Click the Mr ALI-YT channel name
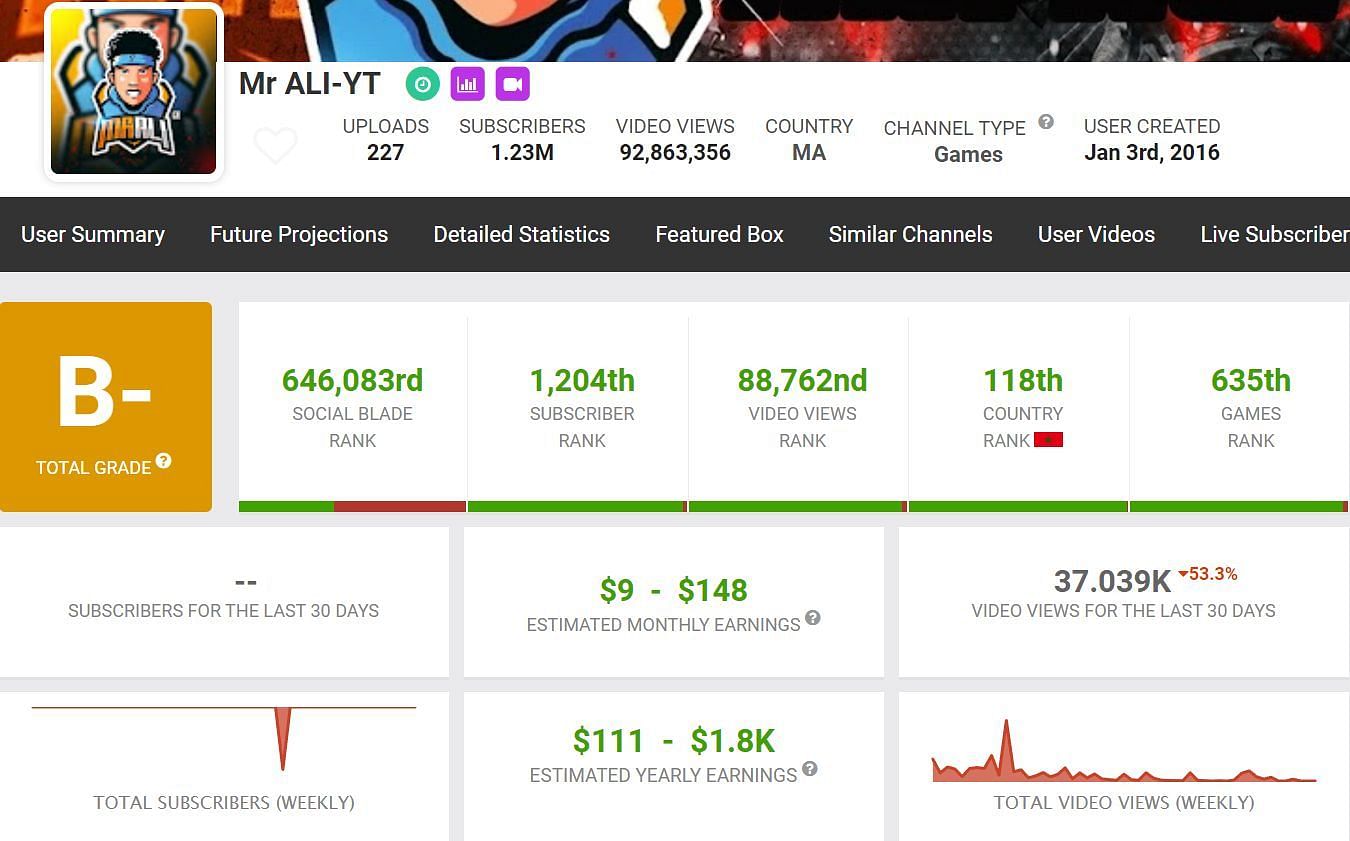The width and height of the screenshot is (1350, 841). [x=309, y=84]
